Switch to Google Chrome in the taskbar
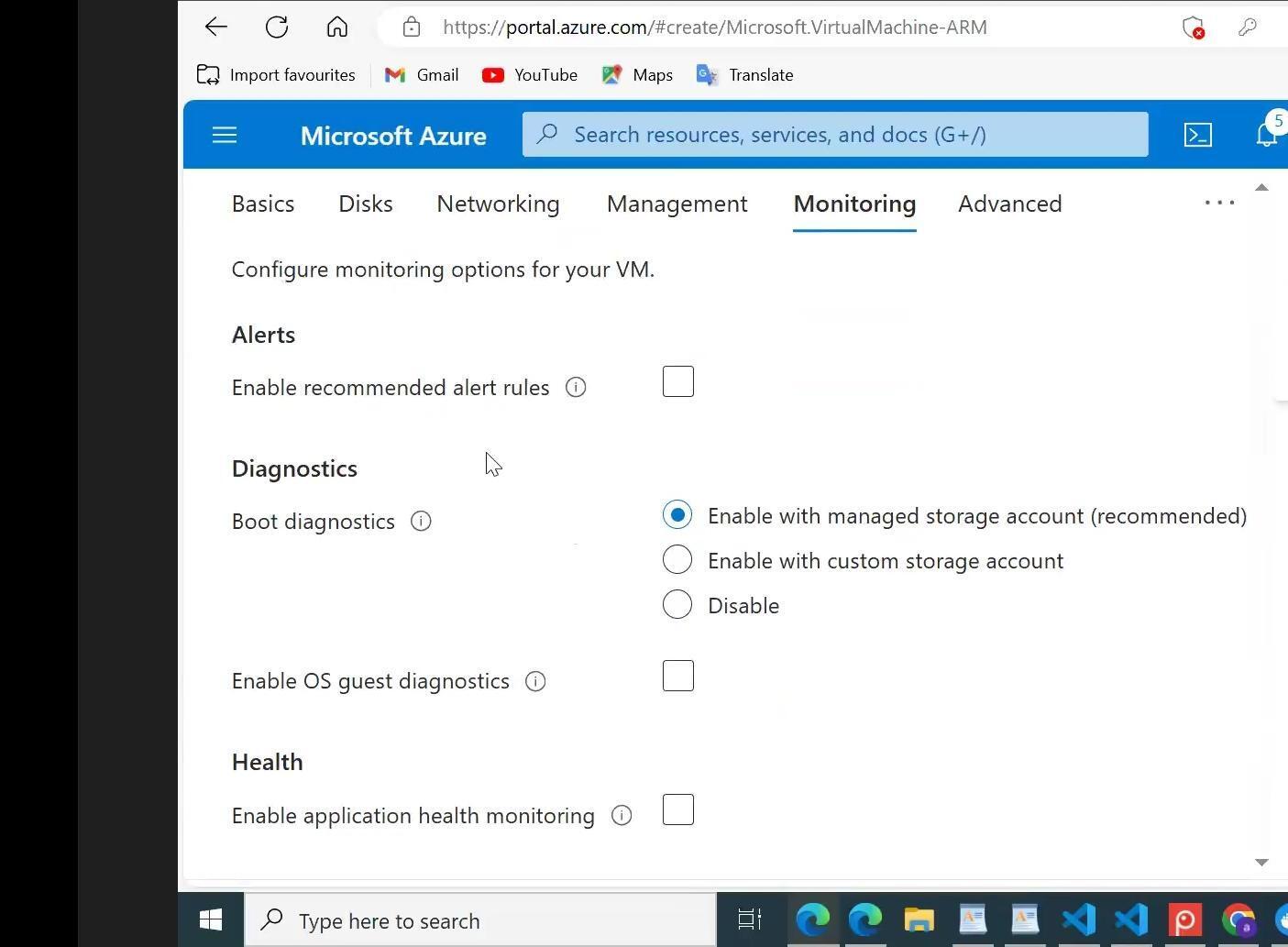1288x947 pixels. pyautogui.click(x=1238, y=919)
